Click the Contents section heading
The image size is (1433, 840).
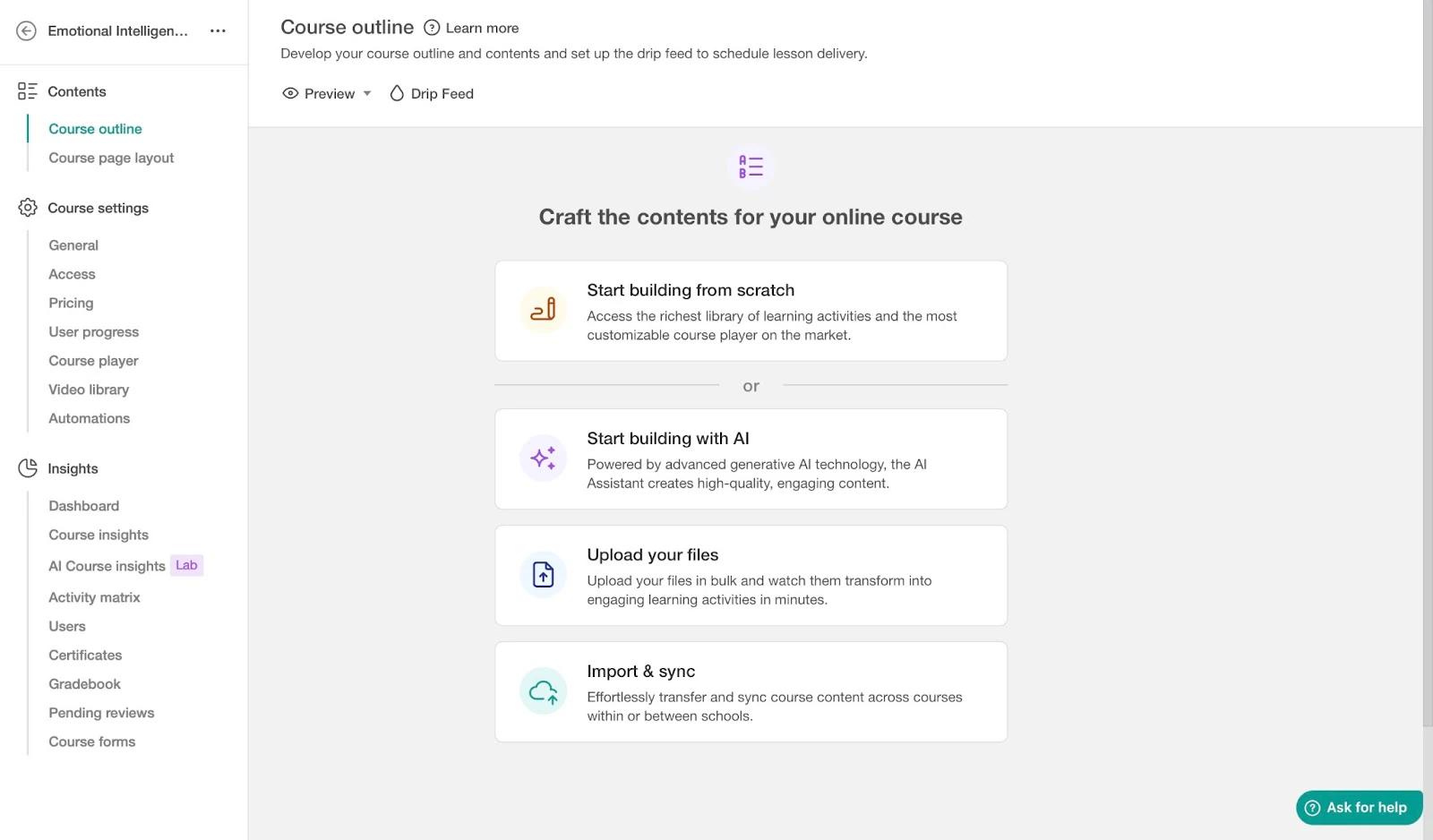[77, 91]
